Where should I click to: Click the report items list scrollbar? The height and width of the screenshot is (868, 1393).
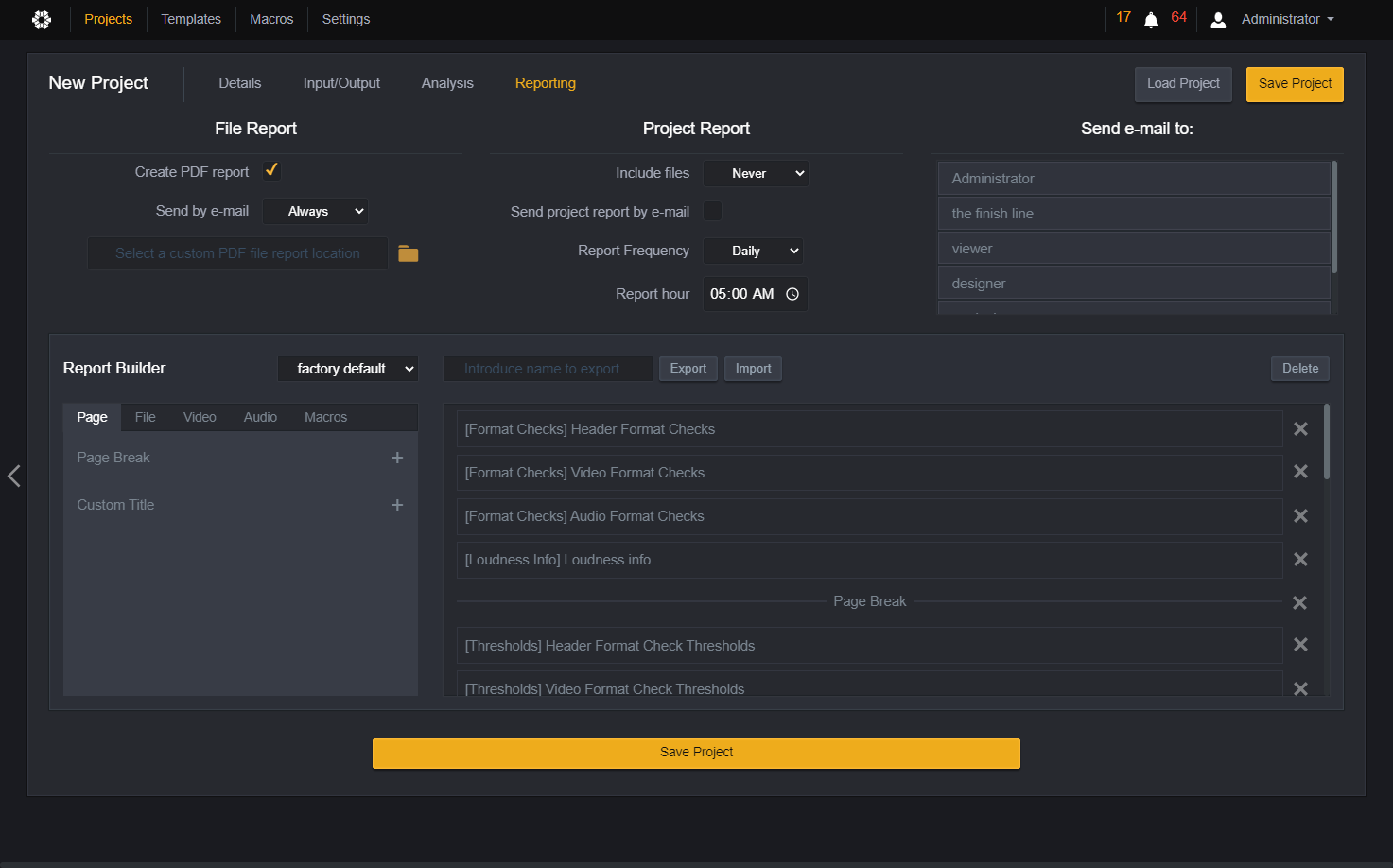(1327, 442)
